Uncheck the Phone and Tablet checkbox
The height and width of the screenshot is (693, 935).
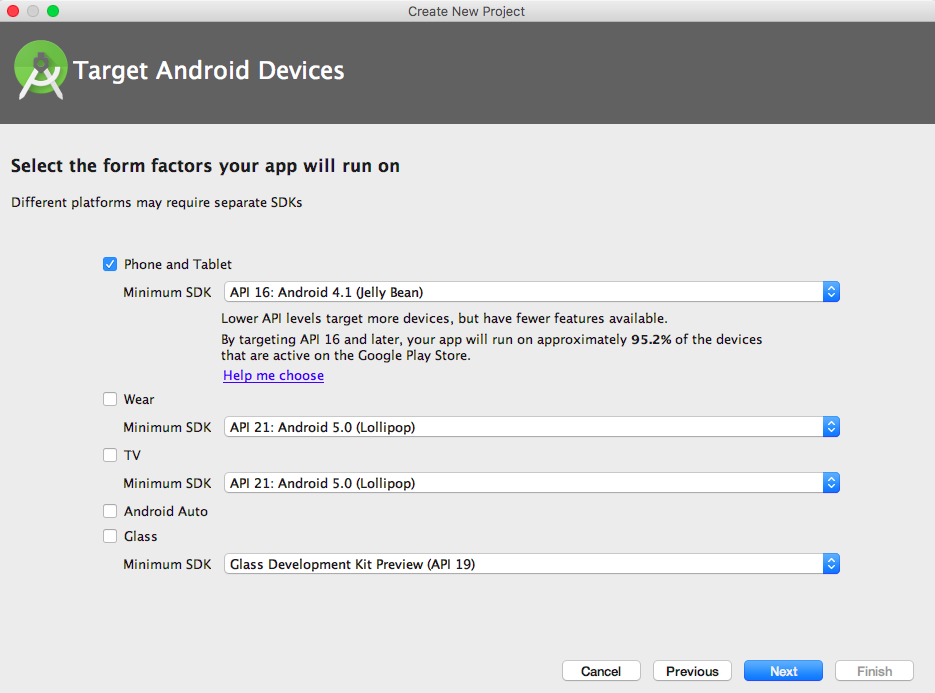click(x=110, y=264)
